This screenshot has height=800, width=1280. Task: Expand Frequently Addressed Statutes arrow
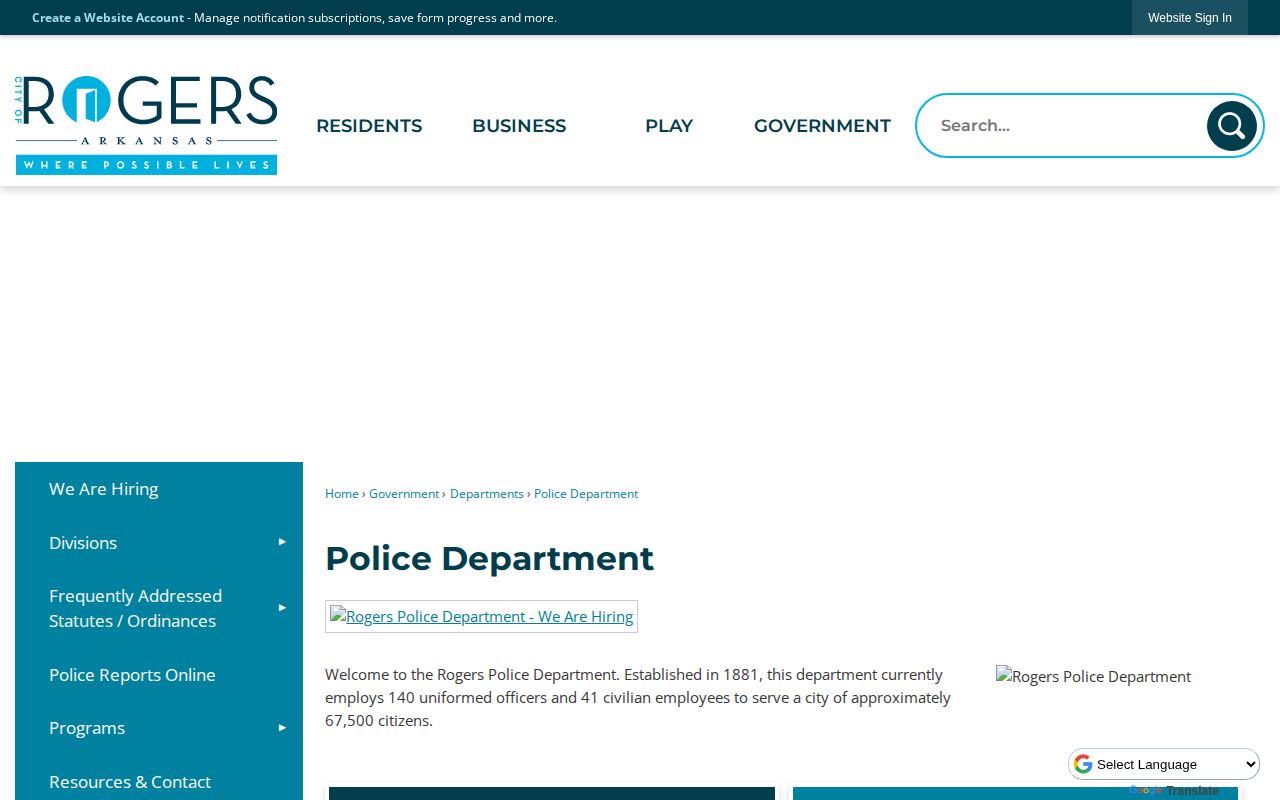point(282,608)
